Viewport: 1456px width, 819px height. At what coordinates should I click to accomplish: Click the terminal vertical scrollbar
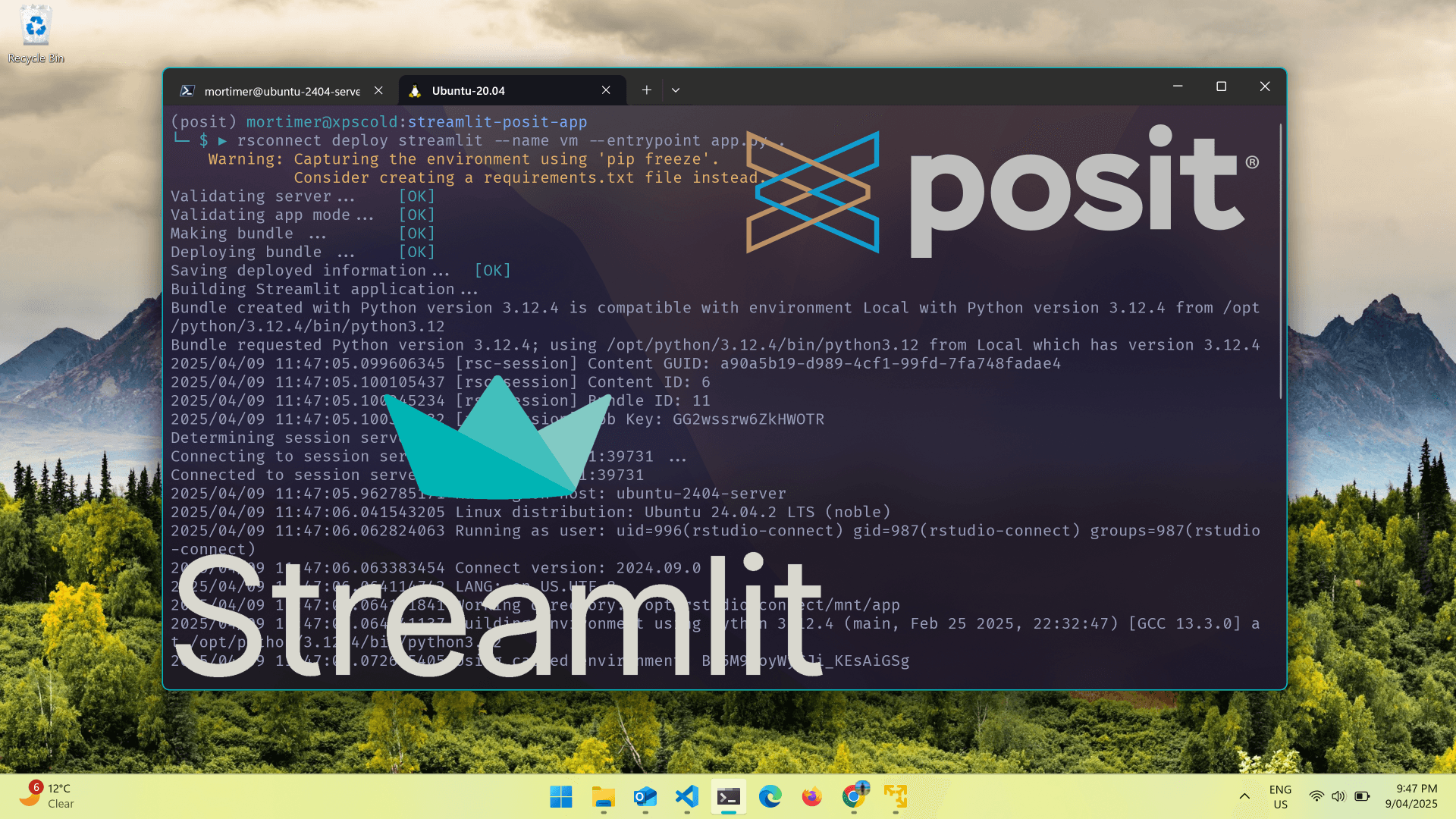click(1280, 262)
